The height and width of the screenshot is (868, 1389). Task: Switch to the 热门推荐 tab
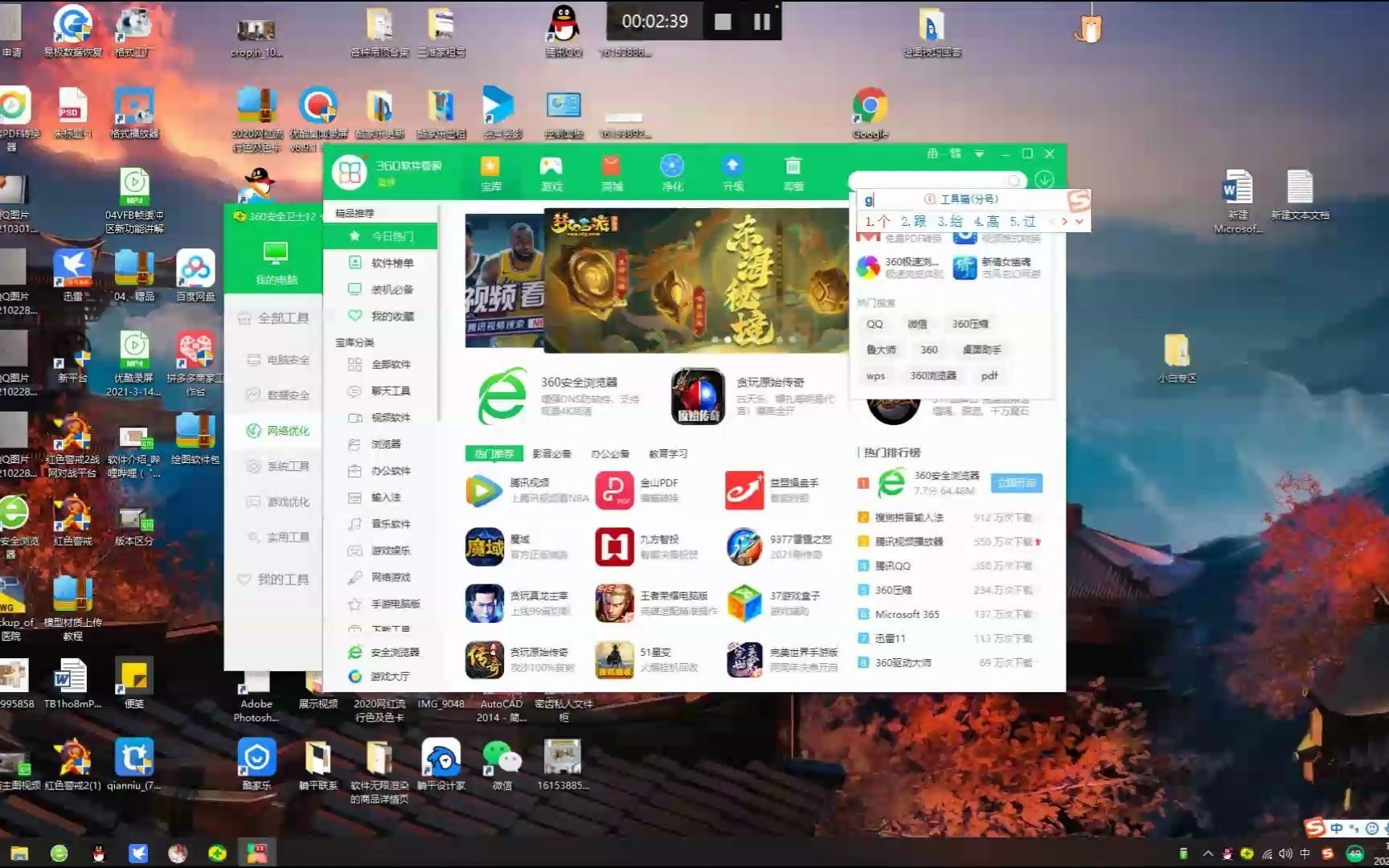pyautogui.click(x=494, y=453)
